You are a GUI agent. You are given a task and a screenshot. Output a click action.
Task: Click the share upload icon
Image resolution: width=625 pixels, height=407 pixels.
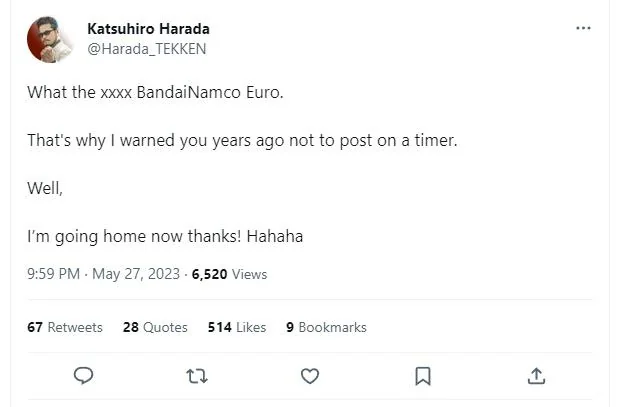(x=536, y=375)
